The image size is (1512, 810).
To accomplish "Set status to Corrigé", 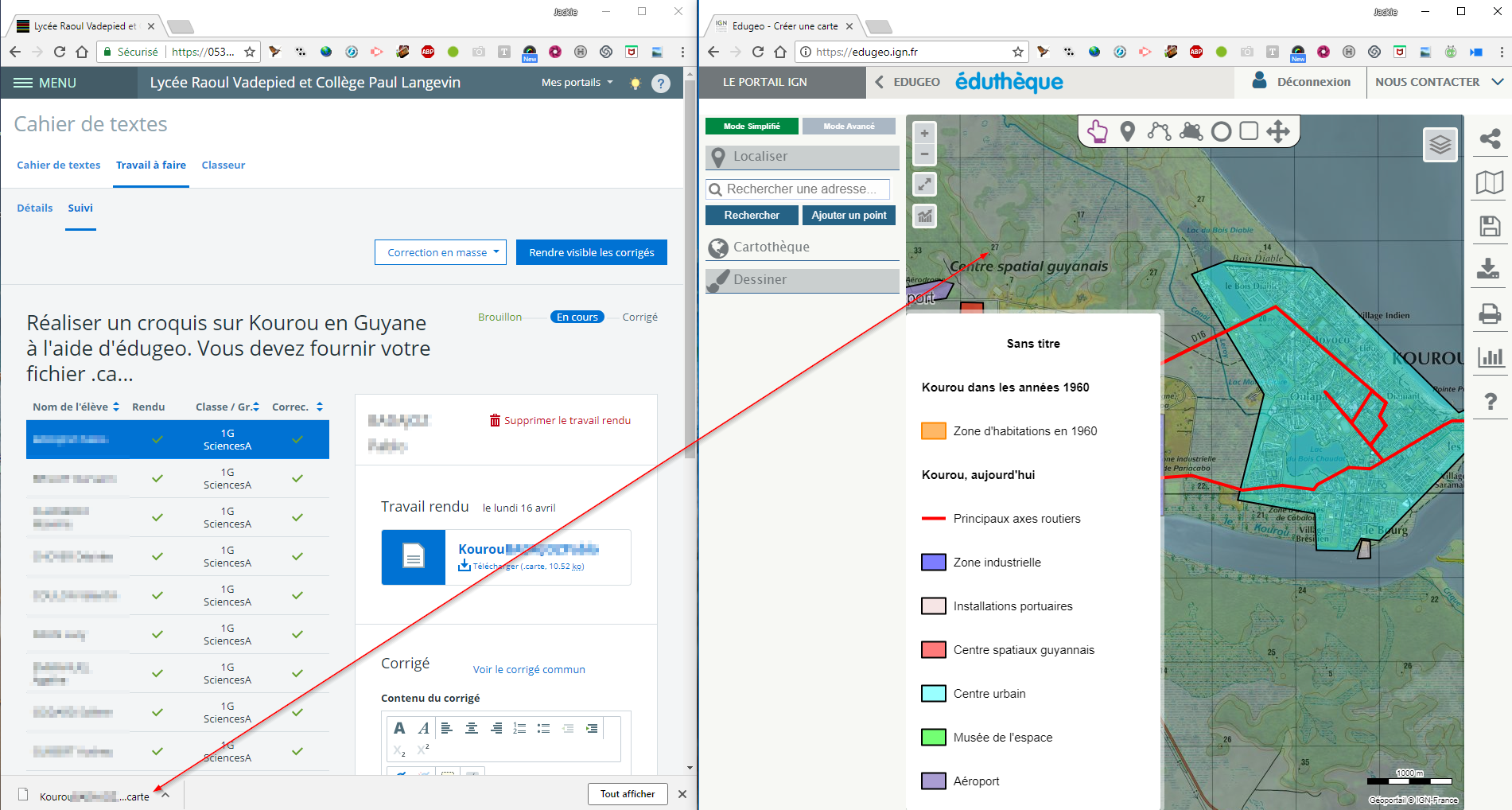I will [639, 317].
